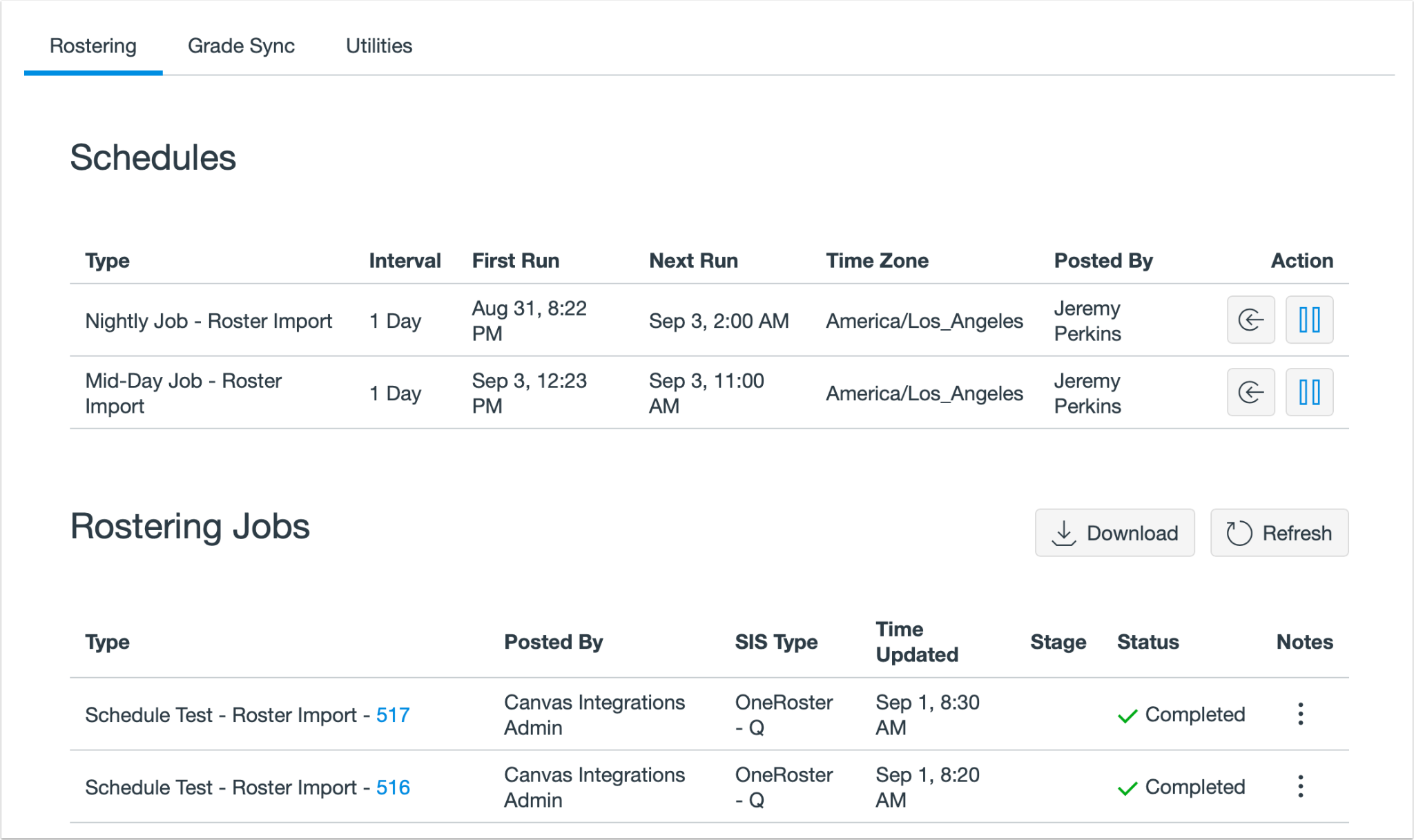Screen dimensions: 1414x840
Task: Click the Time Updated column header
Action: point(916,641)
